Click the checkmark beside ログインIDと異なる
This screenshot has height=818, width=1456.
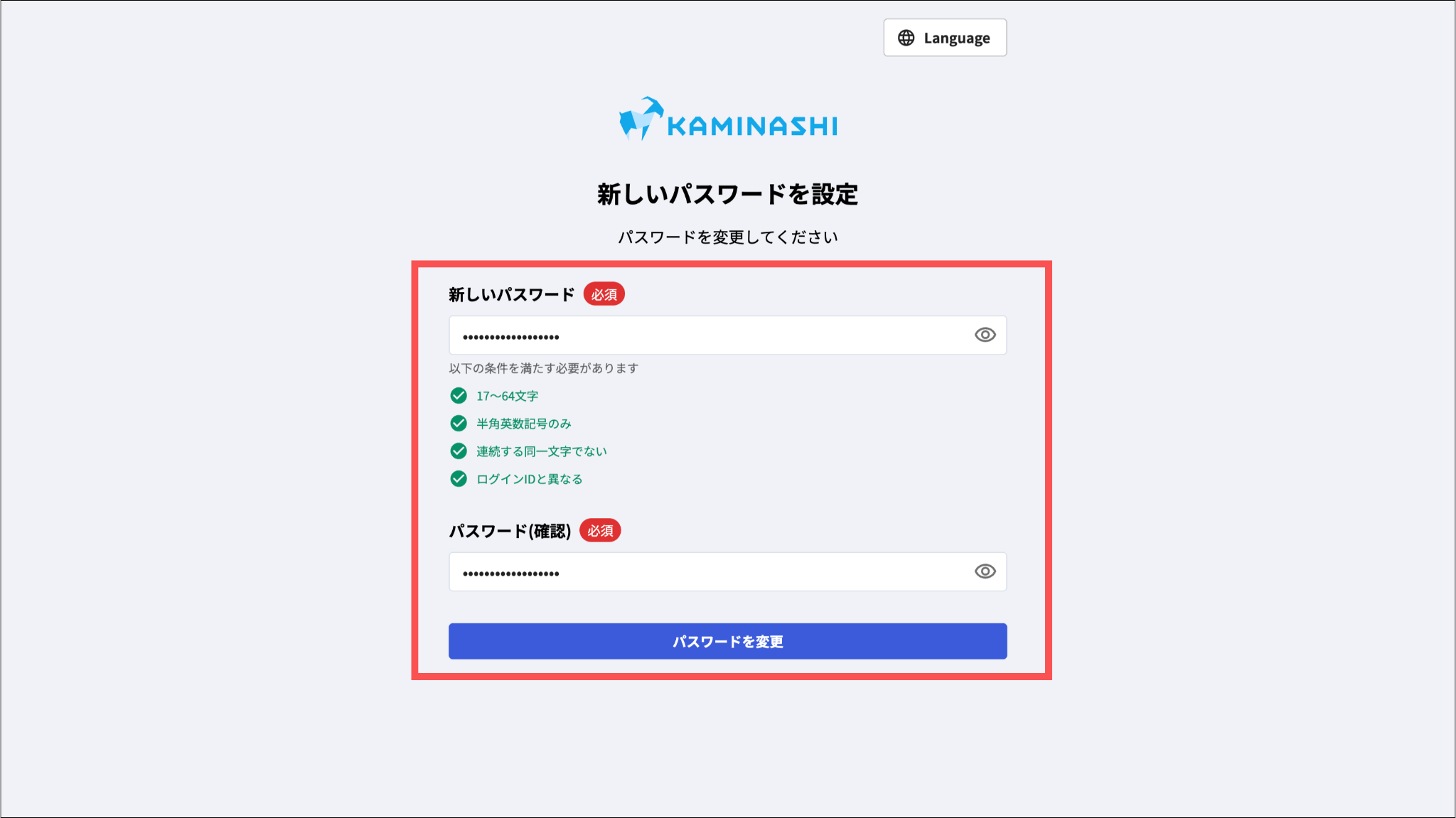[x=459, y=479]
